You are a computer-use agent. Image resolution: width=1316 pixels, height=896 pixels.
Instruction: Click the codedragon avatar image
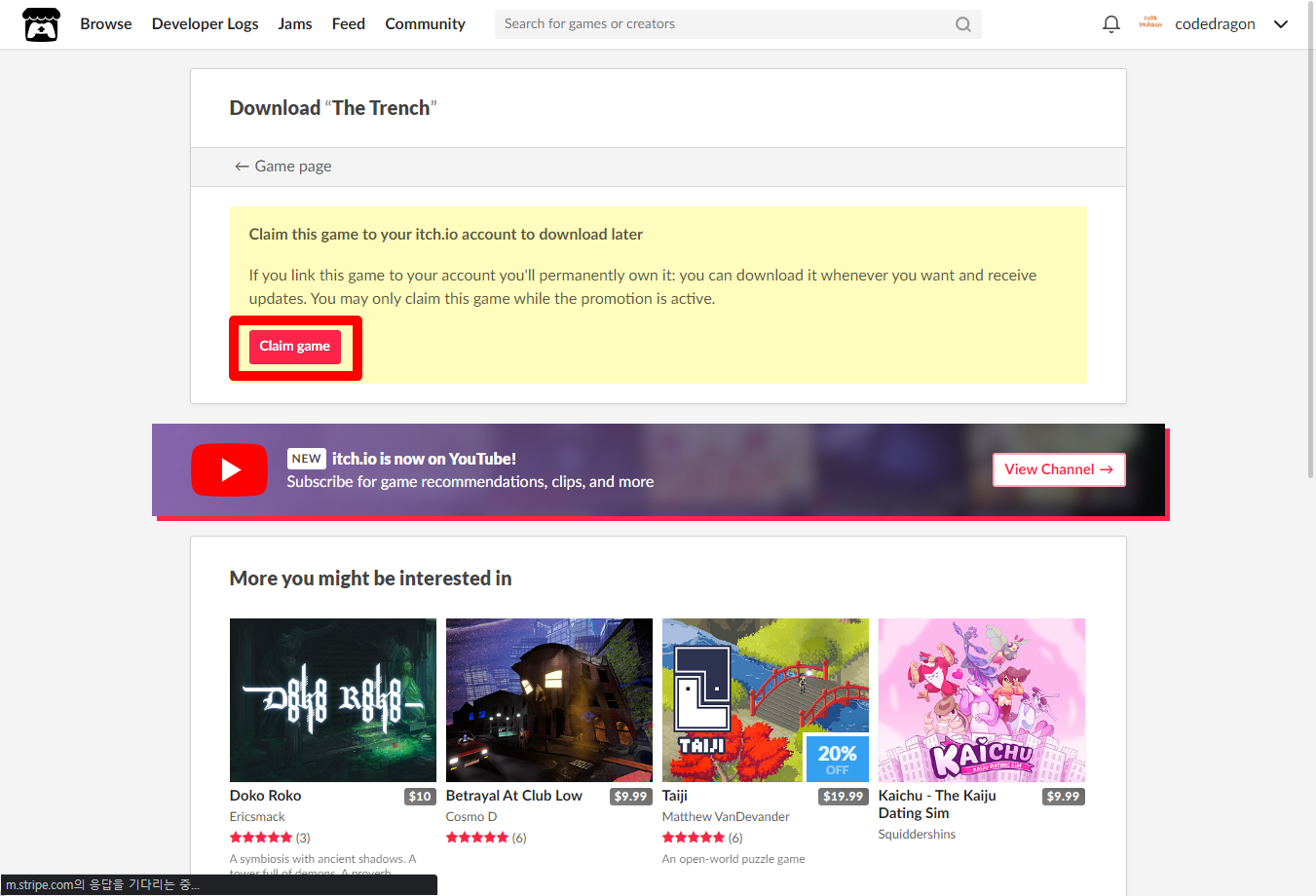tap(1150, 23)
